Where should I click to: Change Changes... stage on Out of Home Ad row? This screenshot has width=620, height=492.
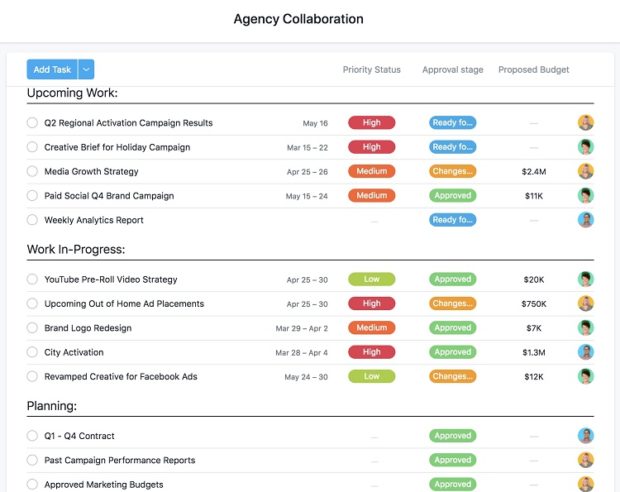tap(452, 303)
